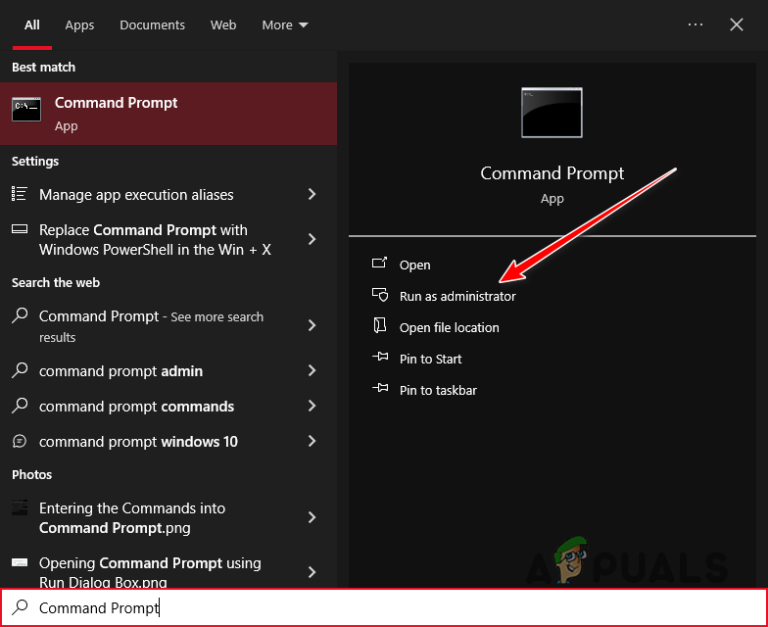Viewport: 768px width, 627px height.
Task: Switch to the Documents tab
Action: tap(152, 25)
